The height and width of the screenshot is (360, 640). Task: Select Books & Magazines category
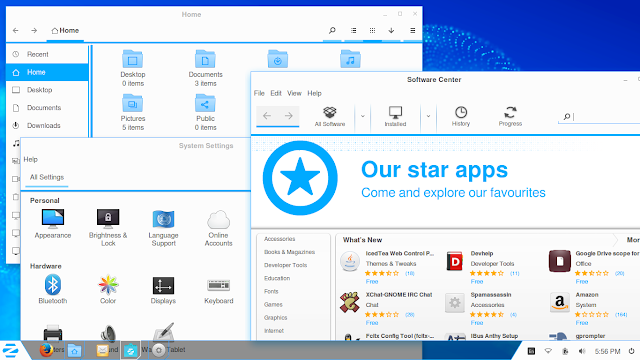(x=289, y=252)
